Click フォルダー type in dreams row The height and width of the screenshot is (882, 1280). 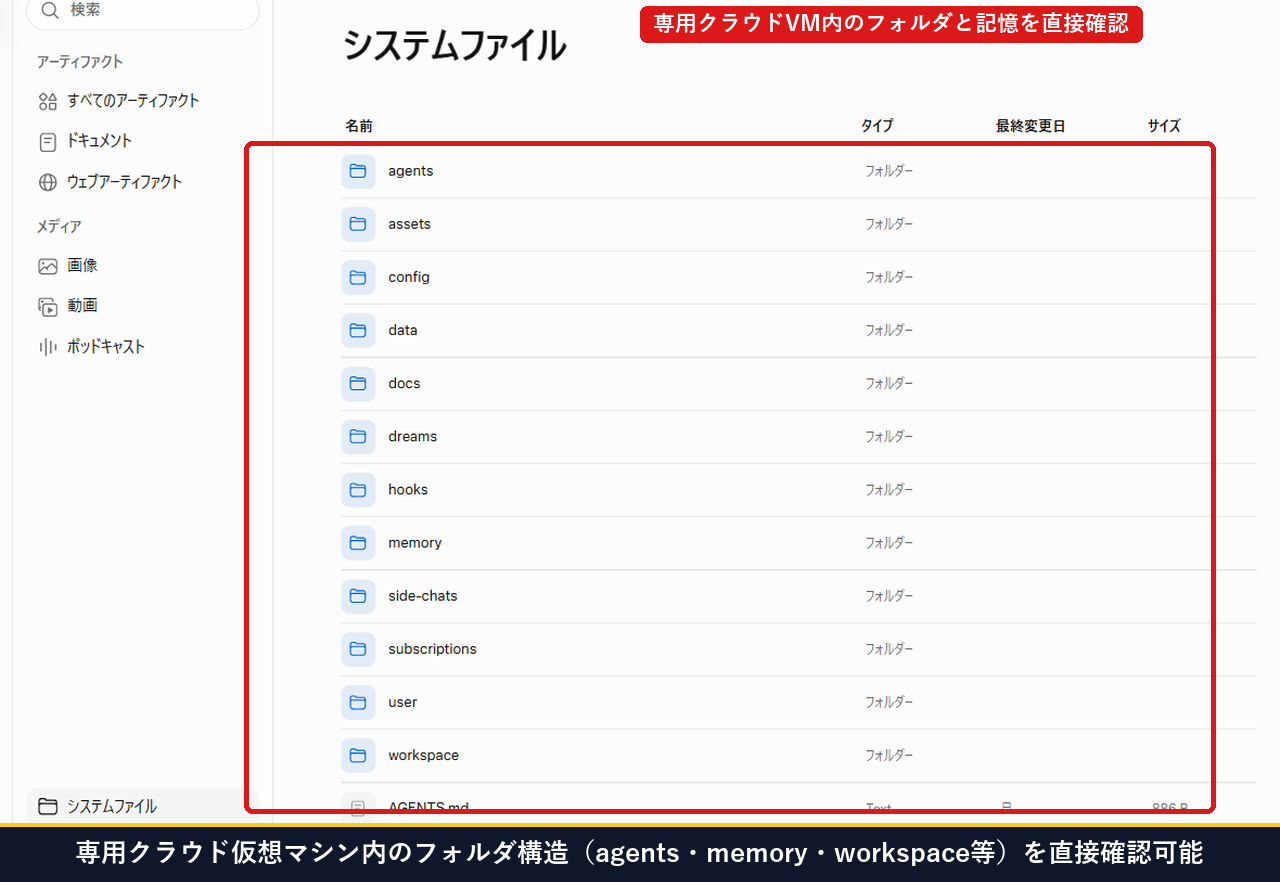click(889, 436)
